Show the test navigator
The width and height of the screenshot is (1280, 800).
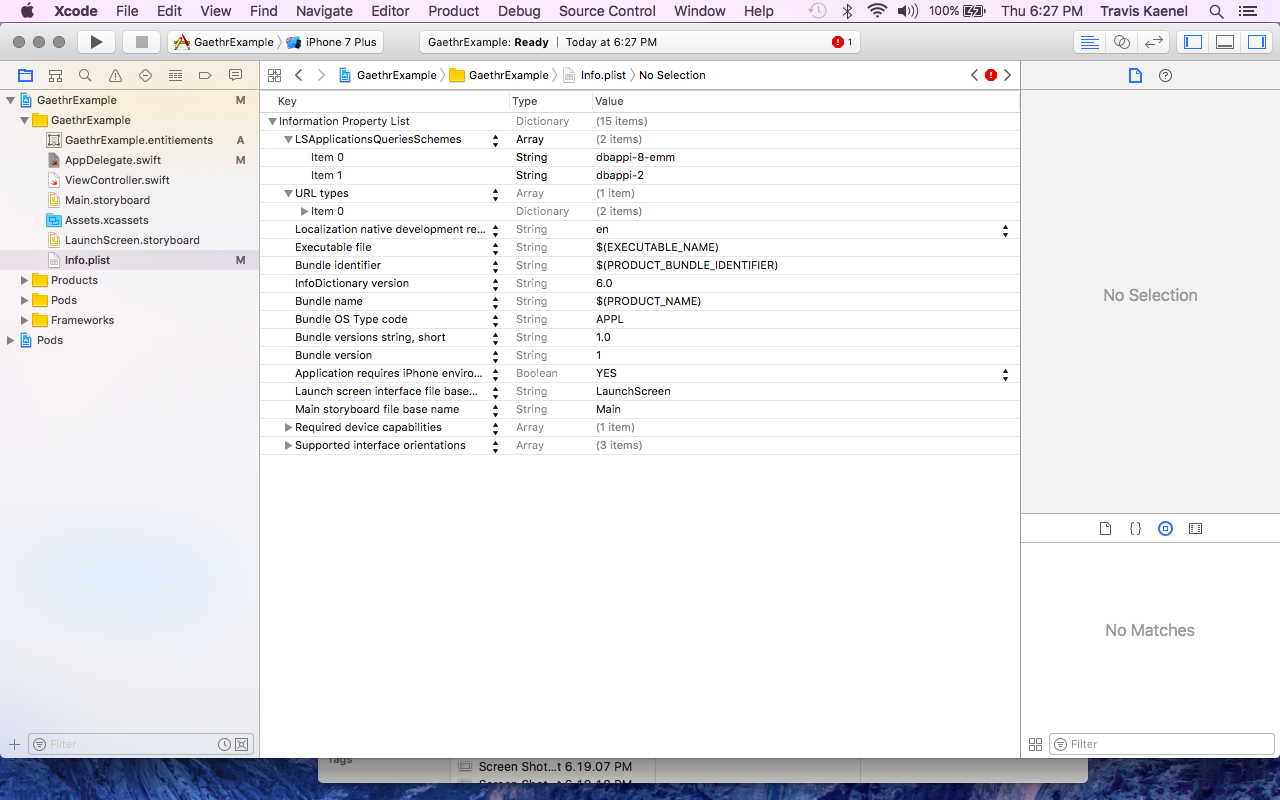(x=145, y=75)
